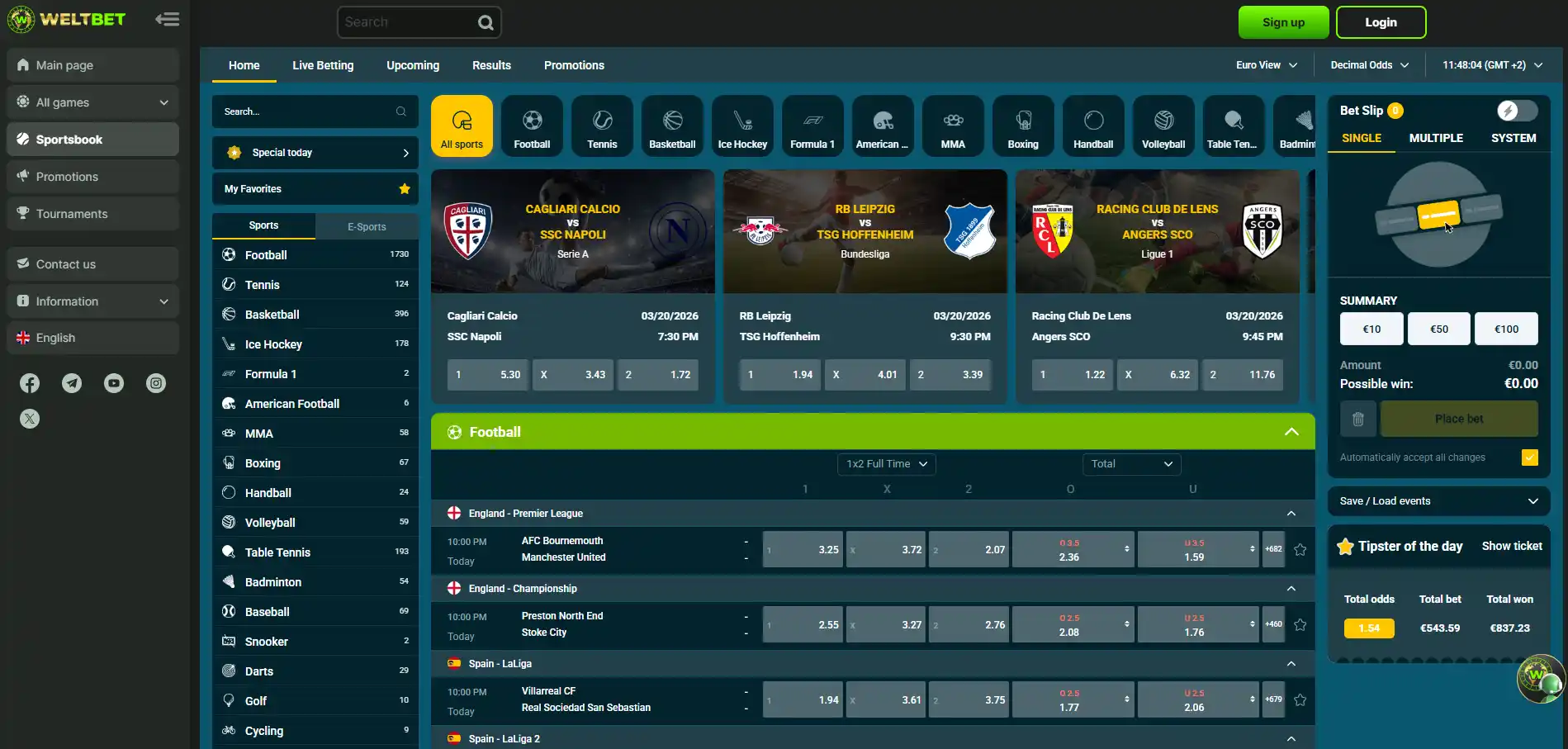Open the X social icon

pyautogui.click(x=30, y=419)
